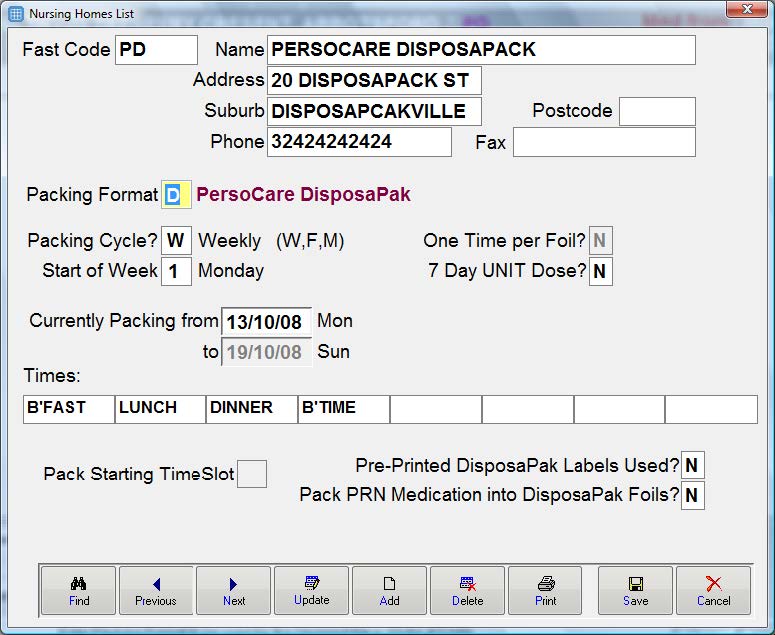Select the B'FAST time slot cell
This screenshot has height=635, width=775.
(69, 409)
